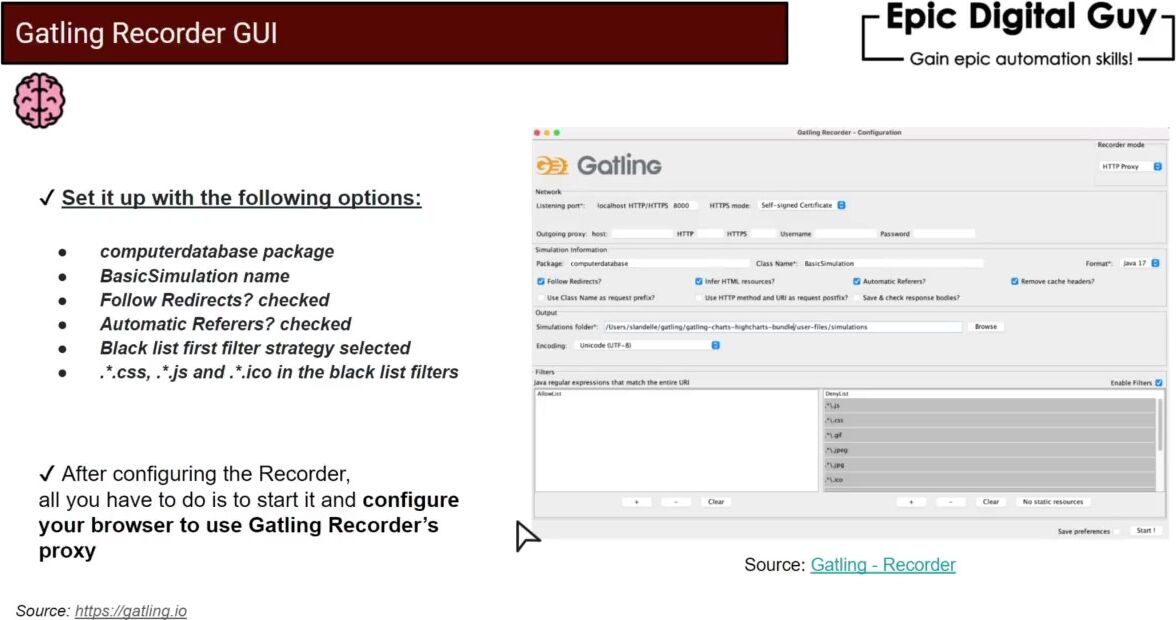Image resolution: width=1176 pixels, height=620 pixels.
Task: Open the HTTPS mode Self-signed Certificate dropdown
Action: tap(802, 205)
